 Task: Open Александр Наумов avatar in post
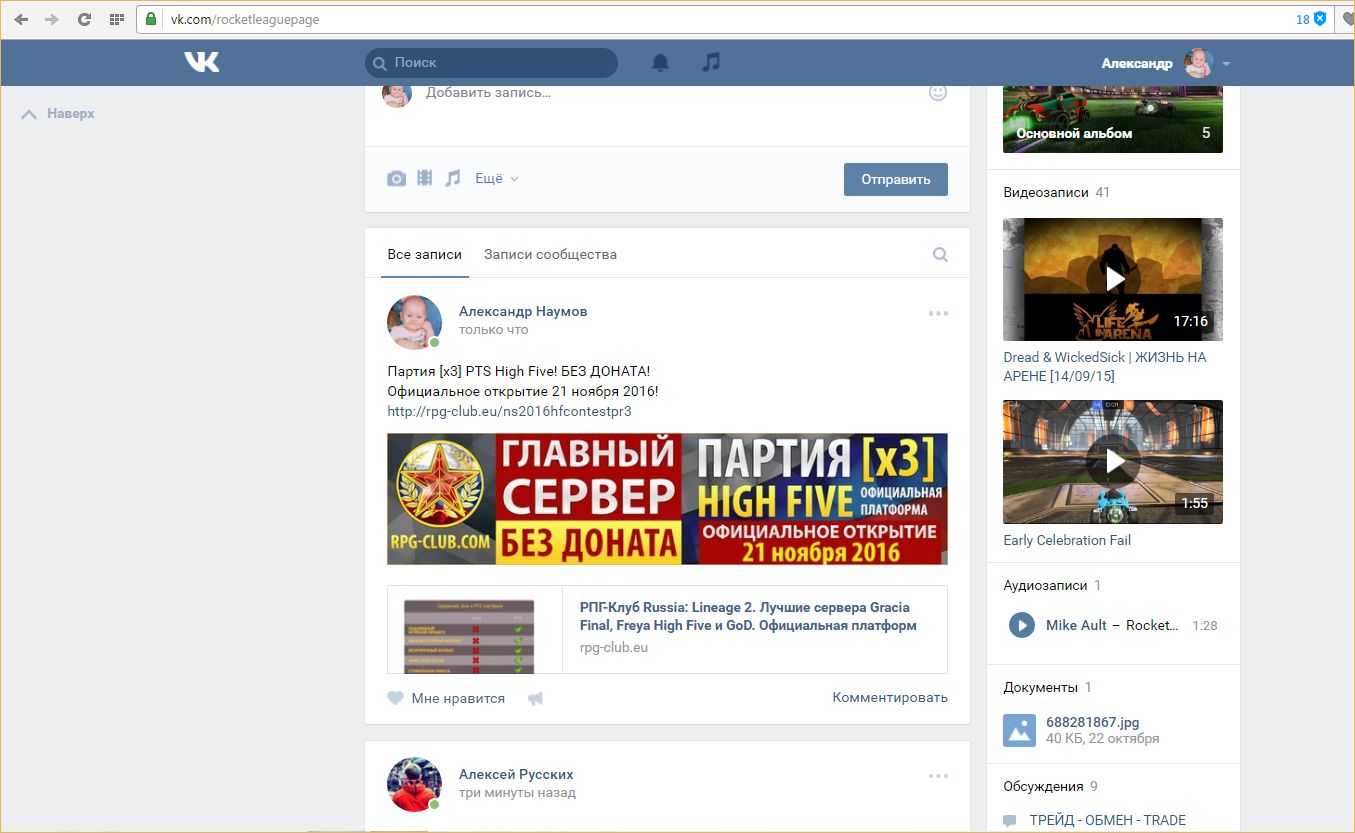414,322
